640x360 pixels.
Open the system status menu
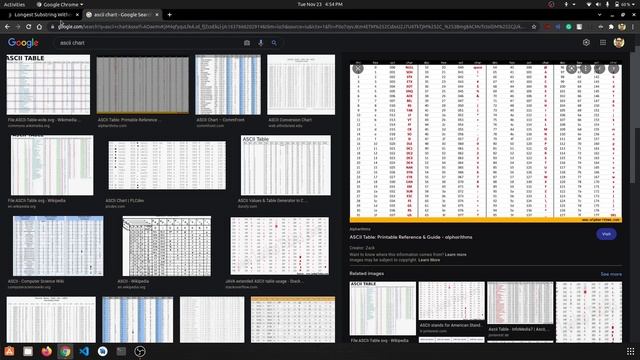pos(609,4)
